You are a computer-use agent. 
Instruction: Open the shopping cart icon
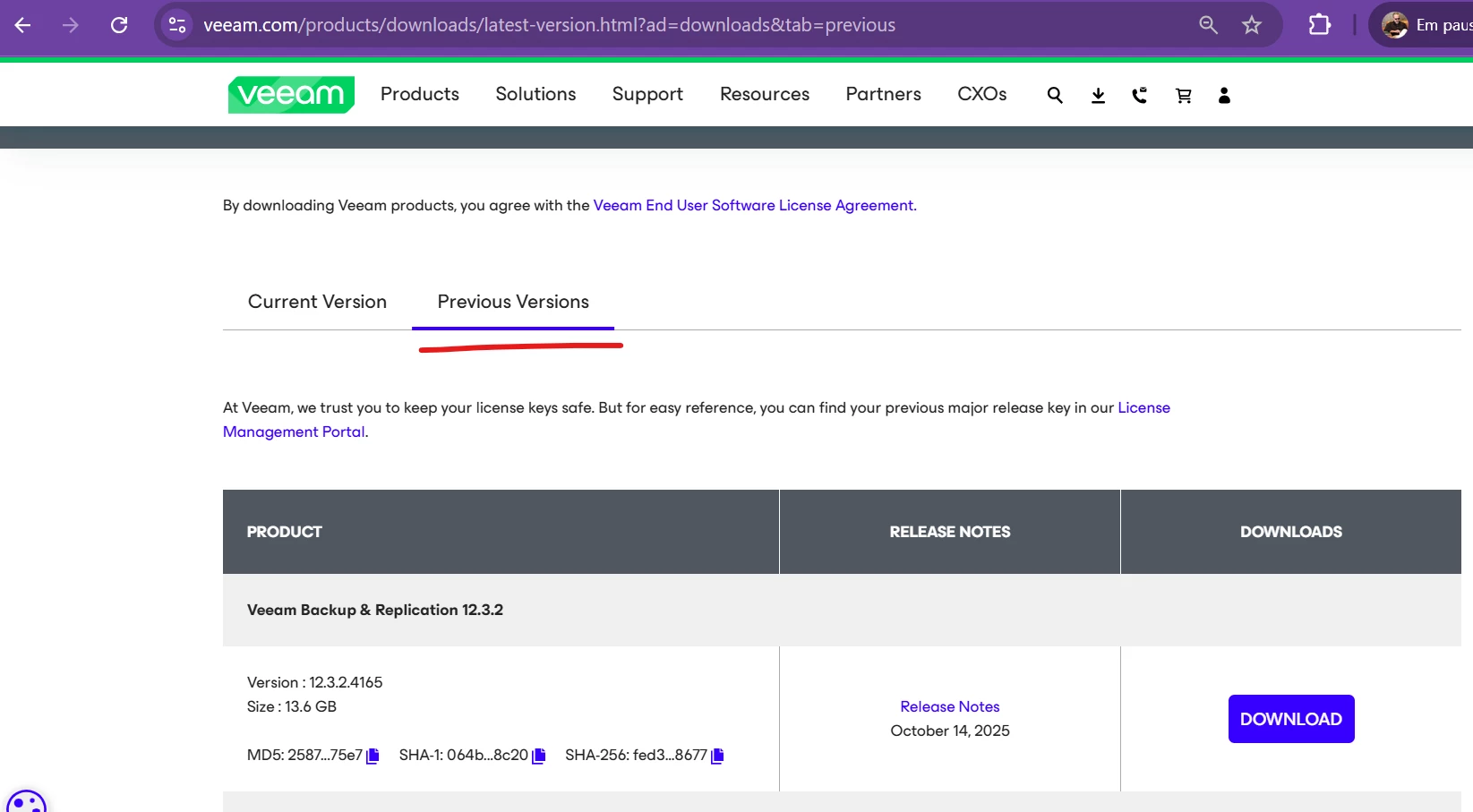click(1183, 95)
